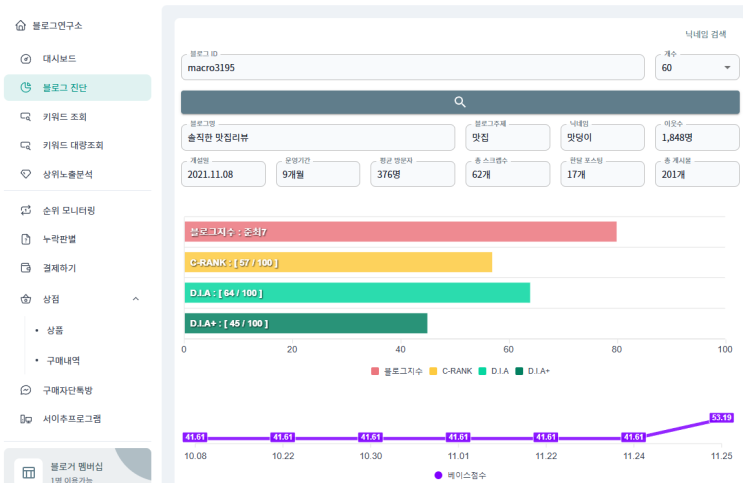Image resolution: width=743 pixels, height=483 pixels.
Task: Toggle C-RANK legend series
Action: pyautogui.click(x=451, y=371)
